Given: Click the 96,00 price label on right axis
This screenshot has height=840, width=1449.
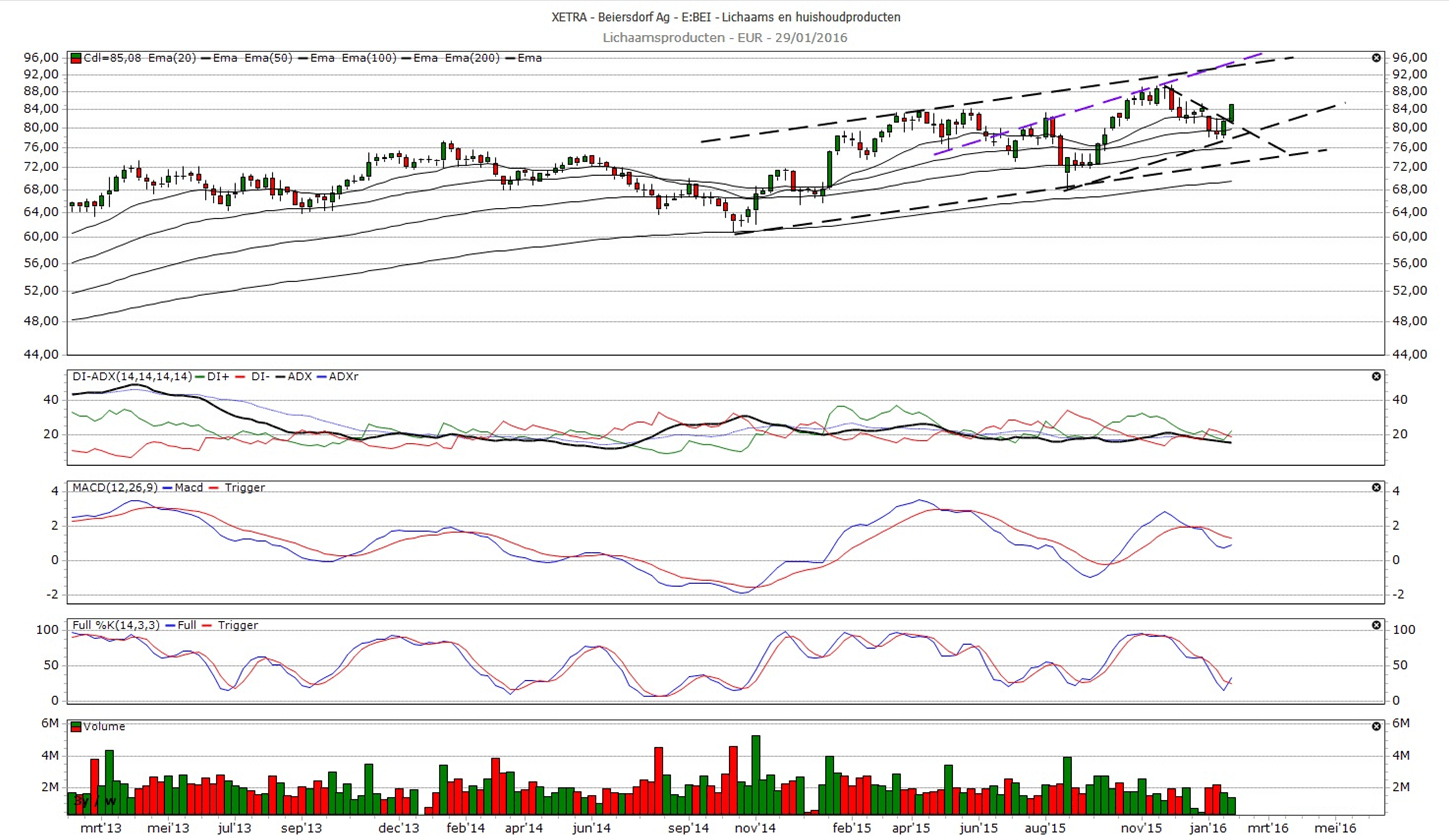Looking at the screenshot, I should 1409,58.
